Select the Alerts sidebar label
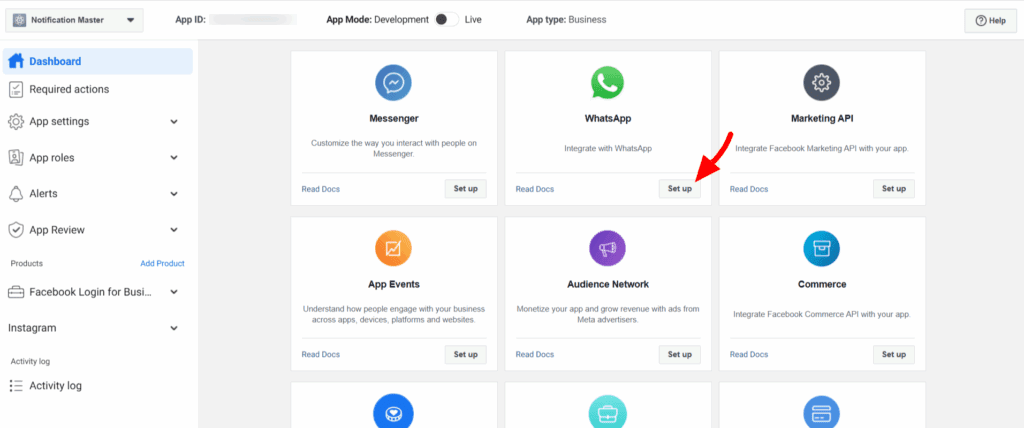The height and width of the screenshot is (428, 1024). pyautogui.click(x=43, y=193)
